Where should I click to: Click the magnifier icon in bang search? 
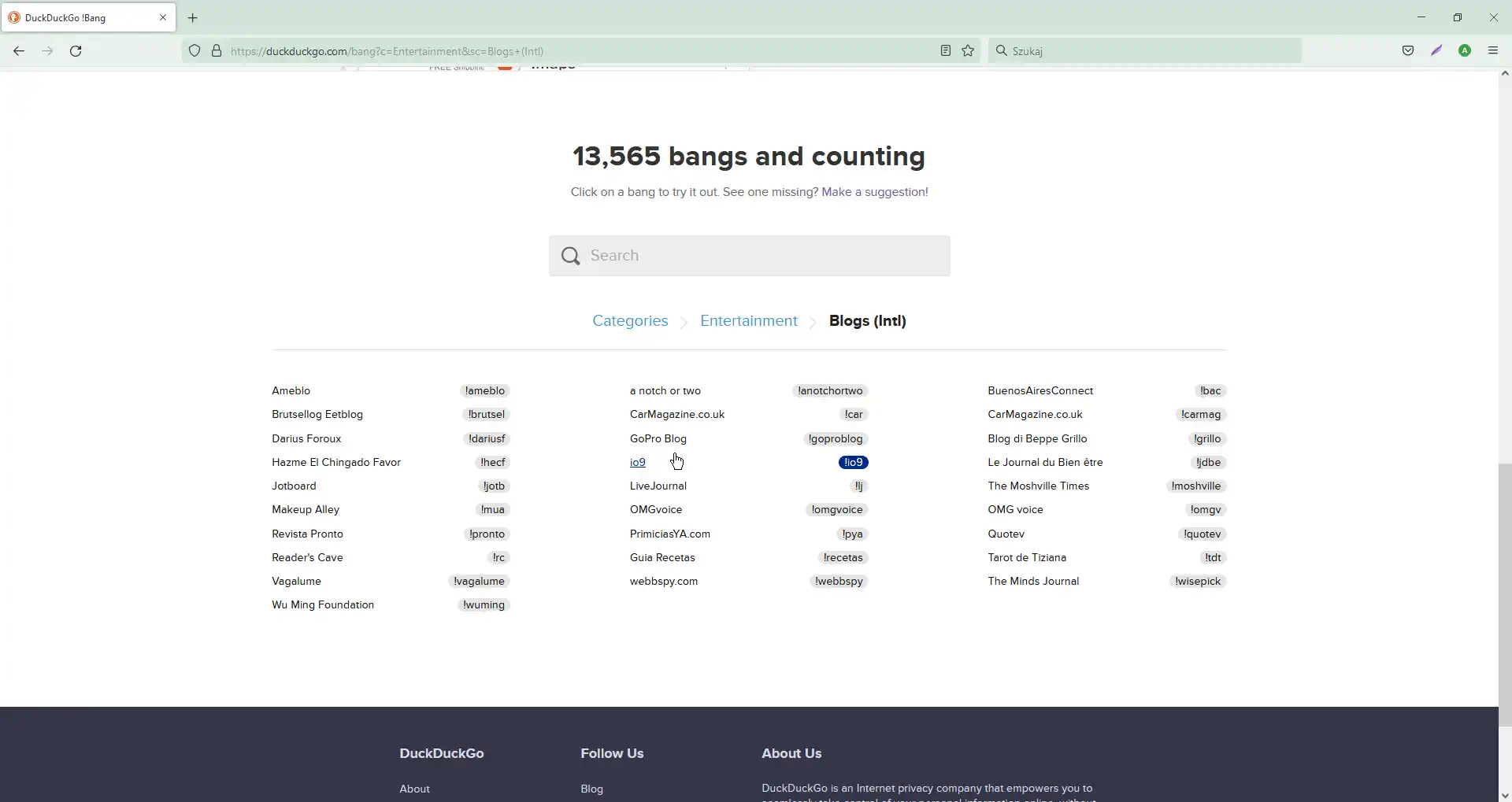coord(571,256)
